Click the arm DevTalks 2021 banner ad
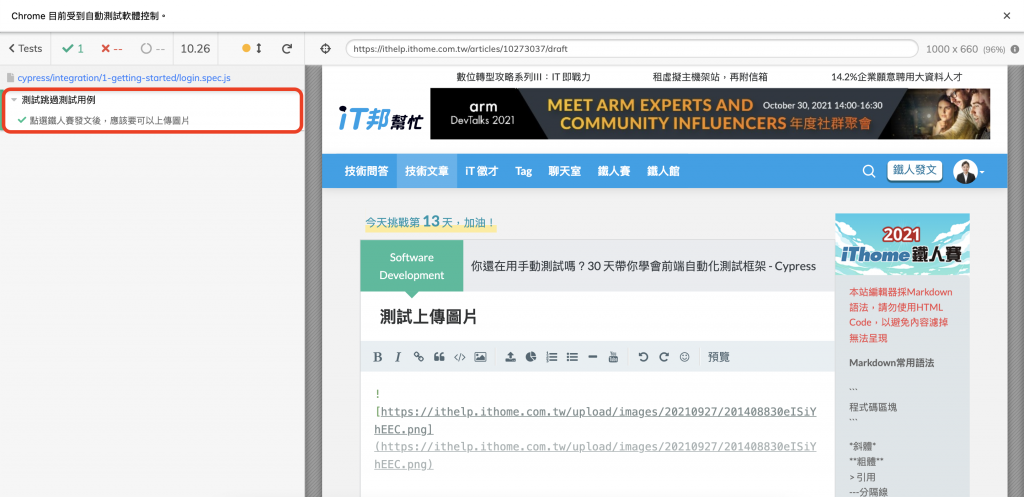The width and height of the screenshot is (1024, 497). [x=710, y=114]
